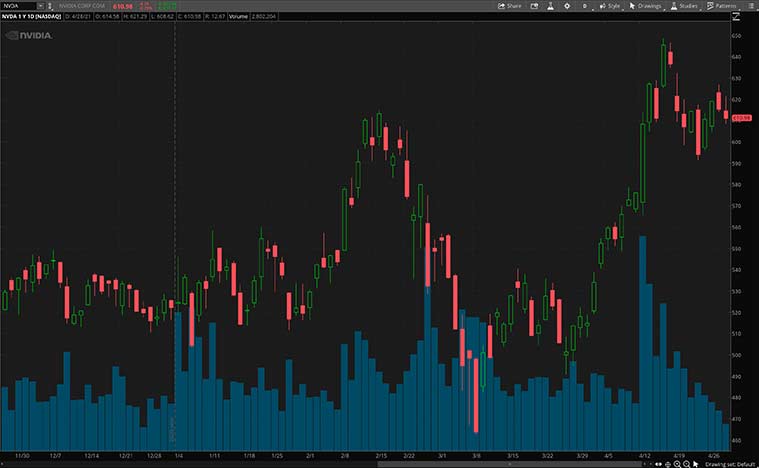Click the red 610.98 price bubble on the axis
Screen dimensions: 759x468
pyautogui.click(x=742, y=118)
